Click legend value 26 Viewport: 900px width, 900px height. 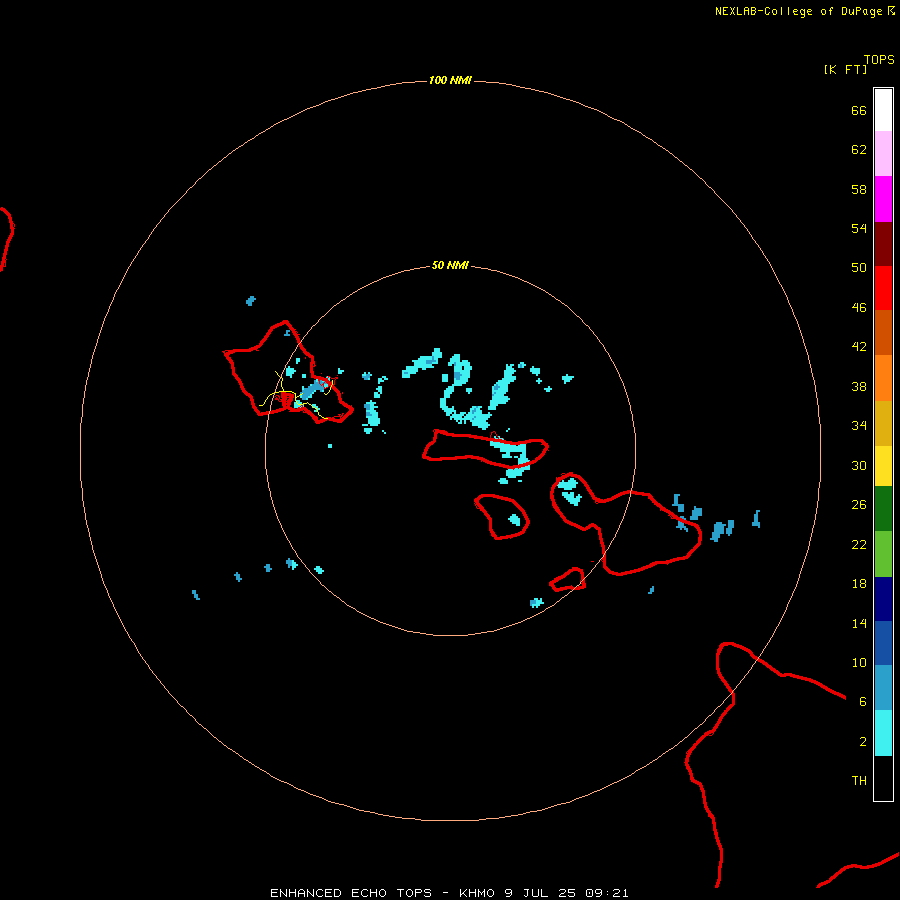859,505
